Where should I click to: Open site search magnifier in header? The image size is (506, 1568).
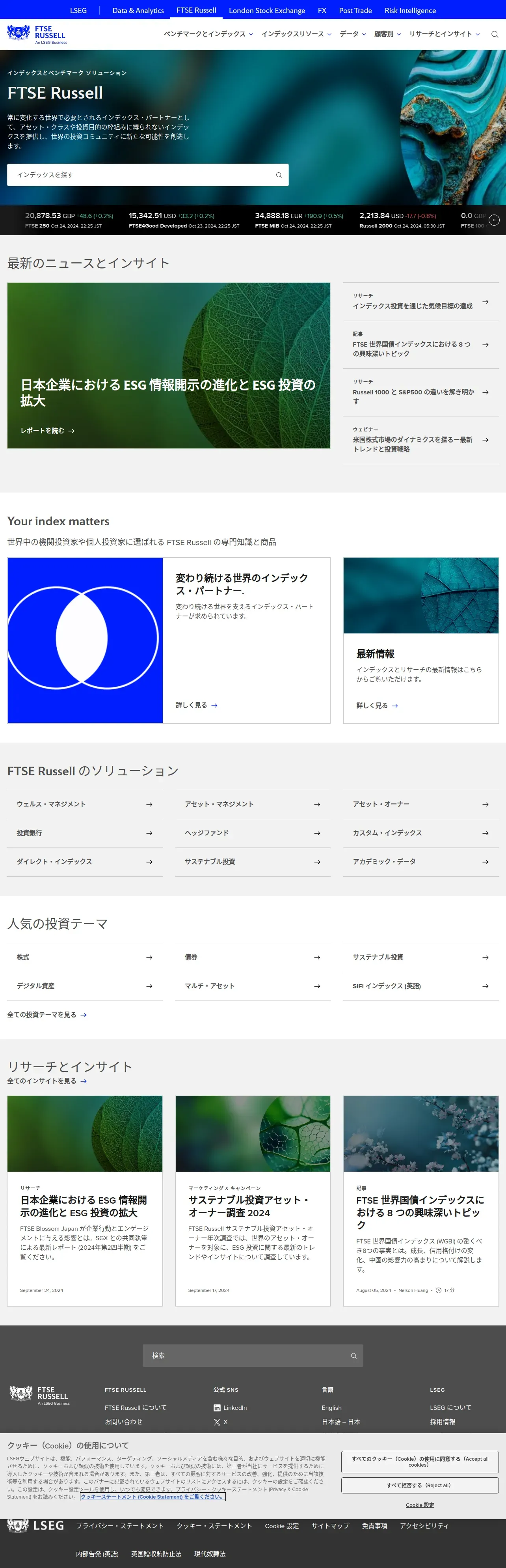click(x=495, y=34)
